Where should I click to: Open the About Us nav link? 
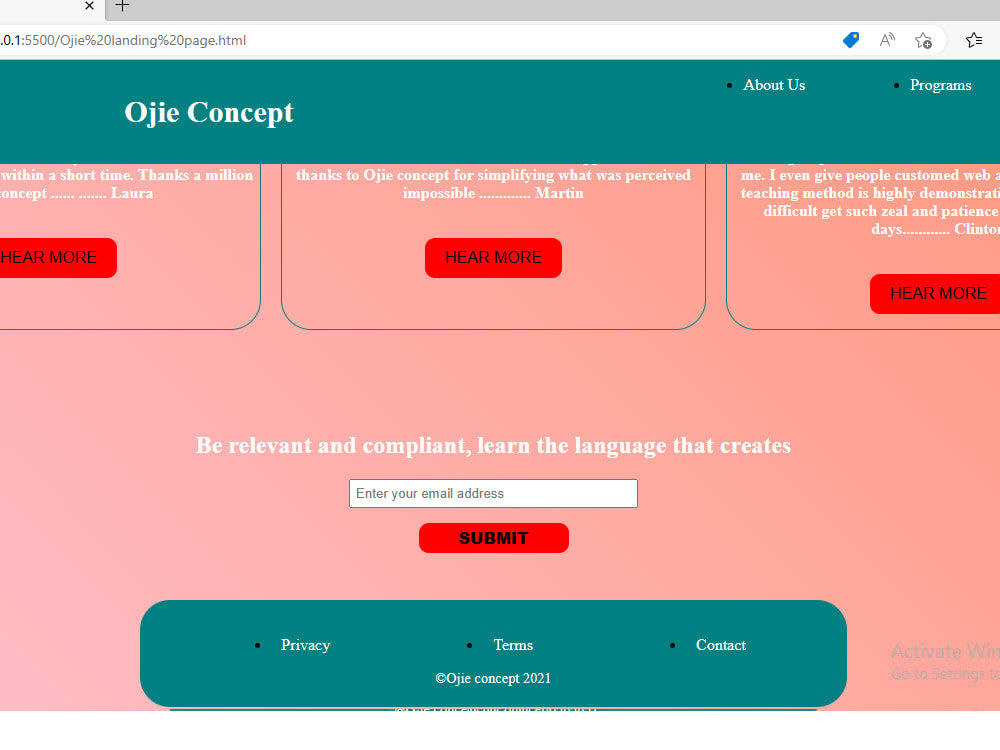(x=774, y=85)
